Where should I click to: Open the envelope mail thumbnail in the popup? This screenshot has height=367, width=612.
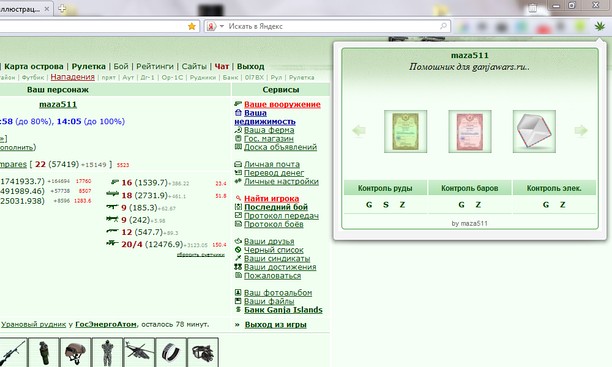click(534, 131)
